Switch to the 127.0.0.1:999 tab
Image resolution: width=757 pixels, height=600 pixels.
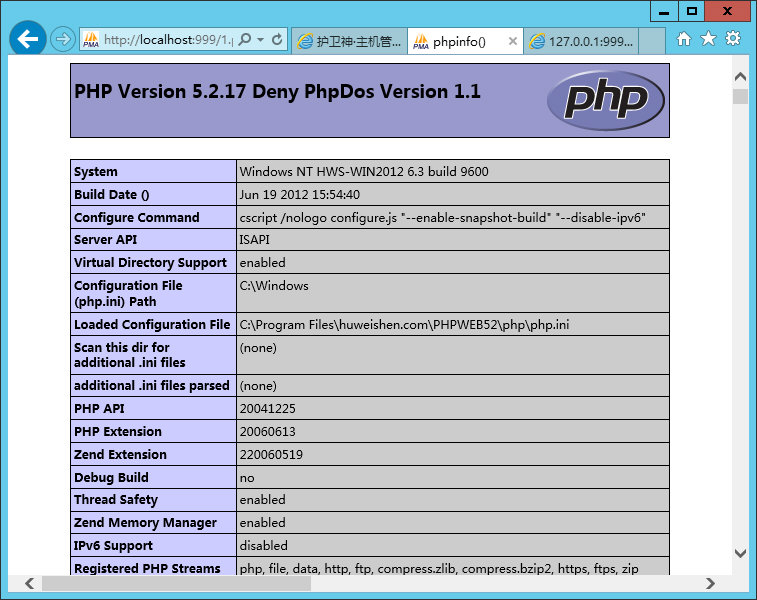(581, 41)
